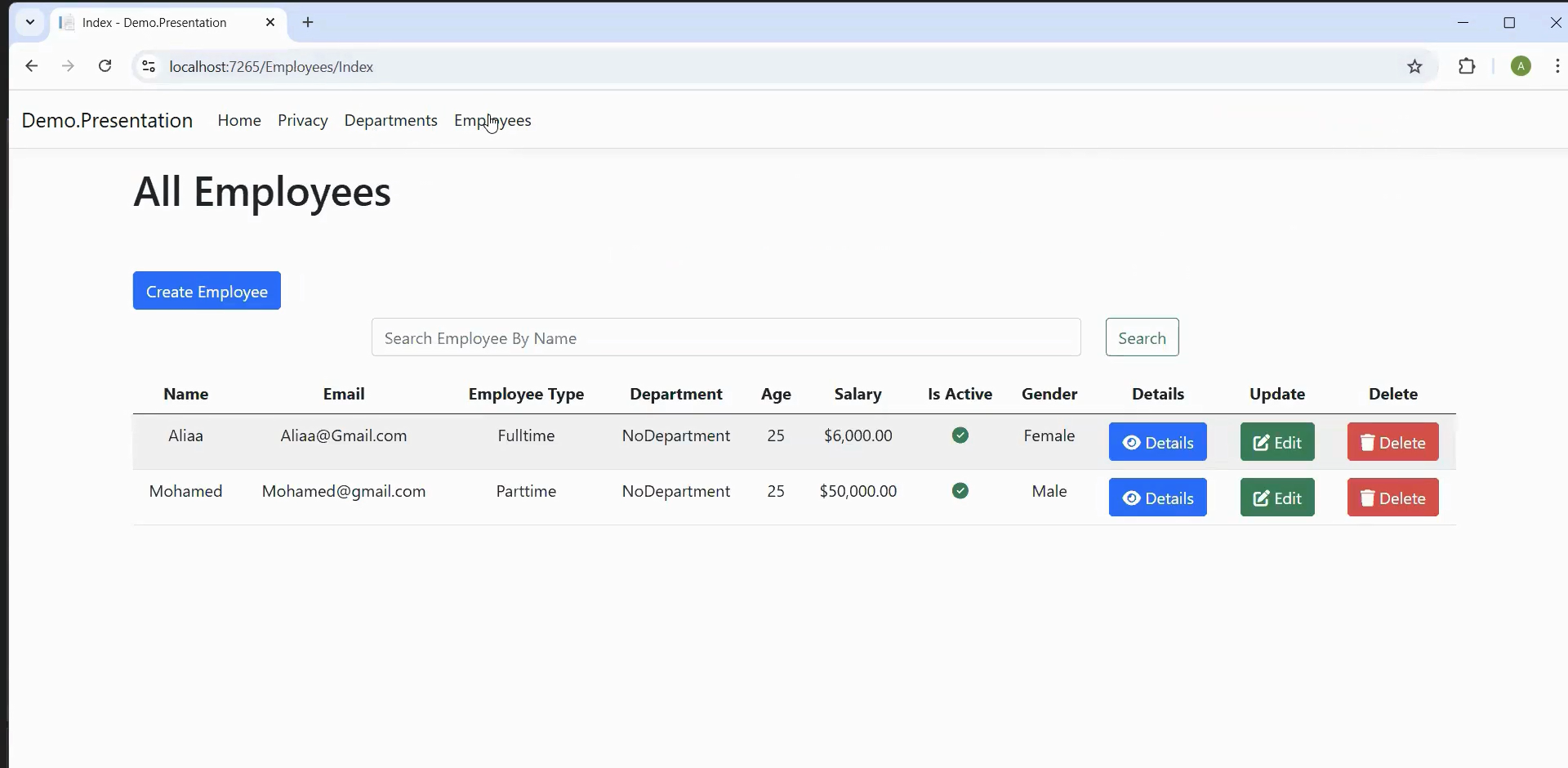Open Employees from the navbar
Viewport: 1568px width, 768px height.
pos(492,120)
